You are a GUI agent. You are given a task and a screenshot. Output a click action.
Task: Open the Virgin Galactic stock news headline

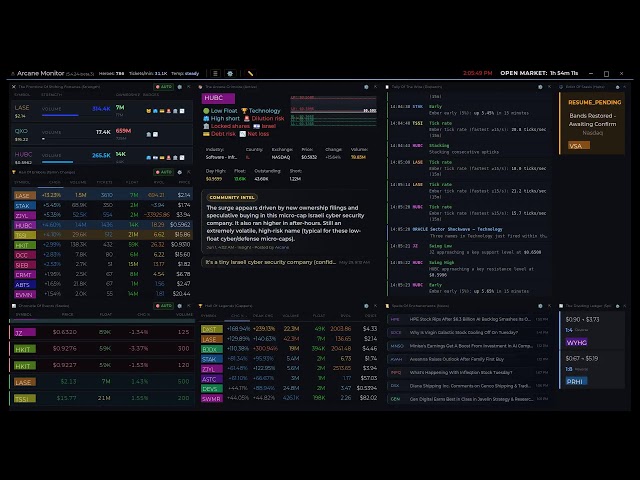tap(464, 332)
